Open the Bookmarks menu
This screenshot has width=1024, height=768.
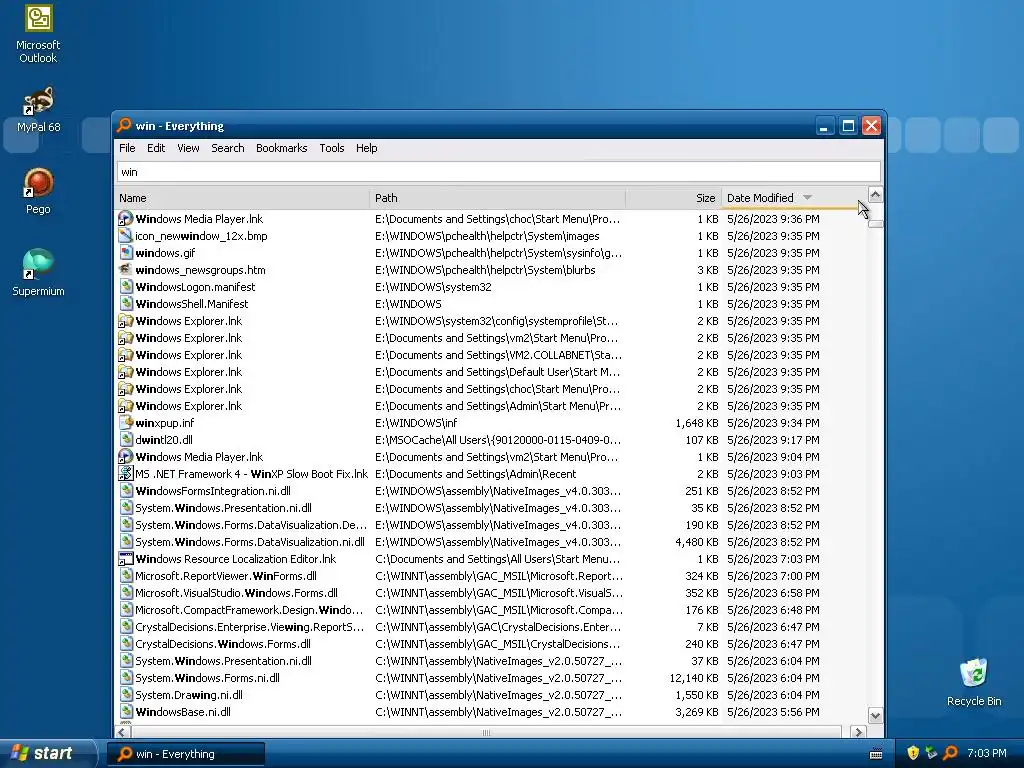(x=281, y=148)
